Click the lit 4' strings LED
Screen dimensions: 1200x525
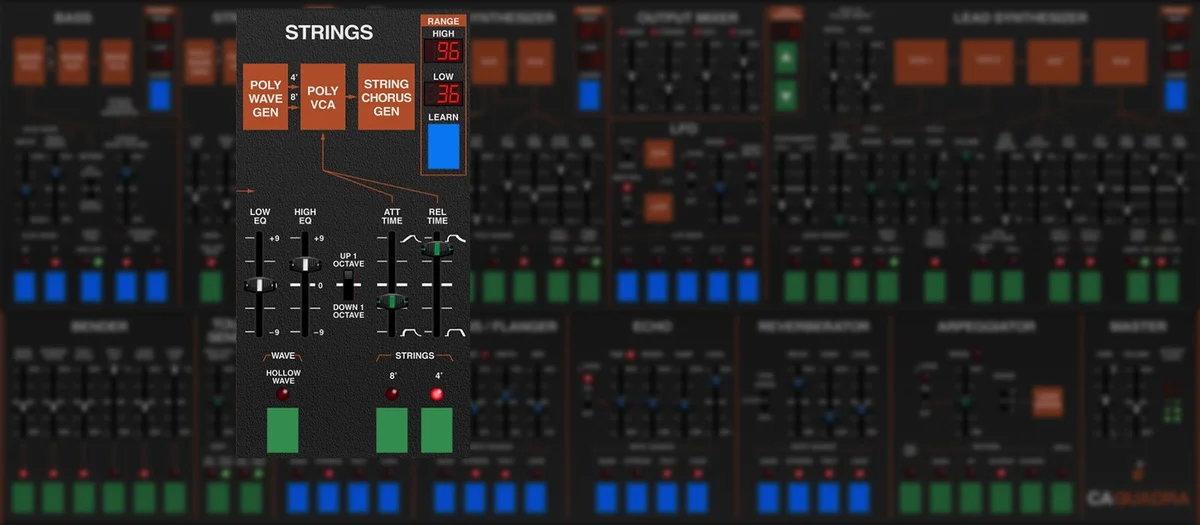coord(436,394)
